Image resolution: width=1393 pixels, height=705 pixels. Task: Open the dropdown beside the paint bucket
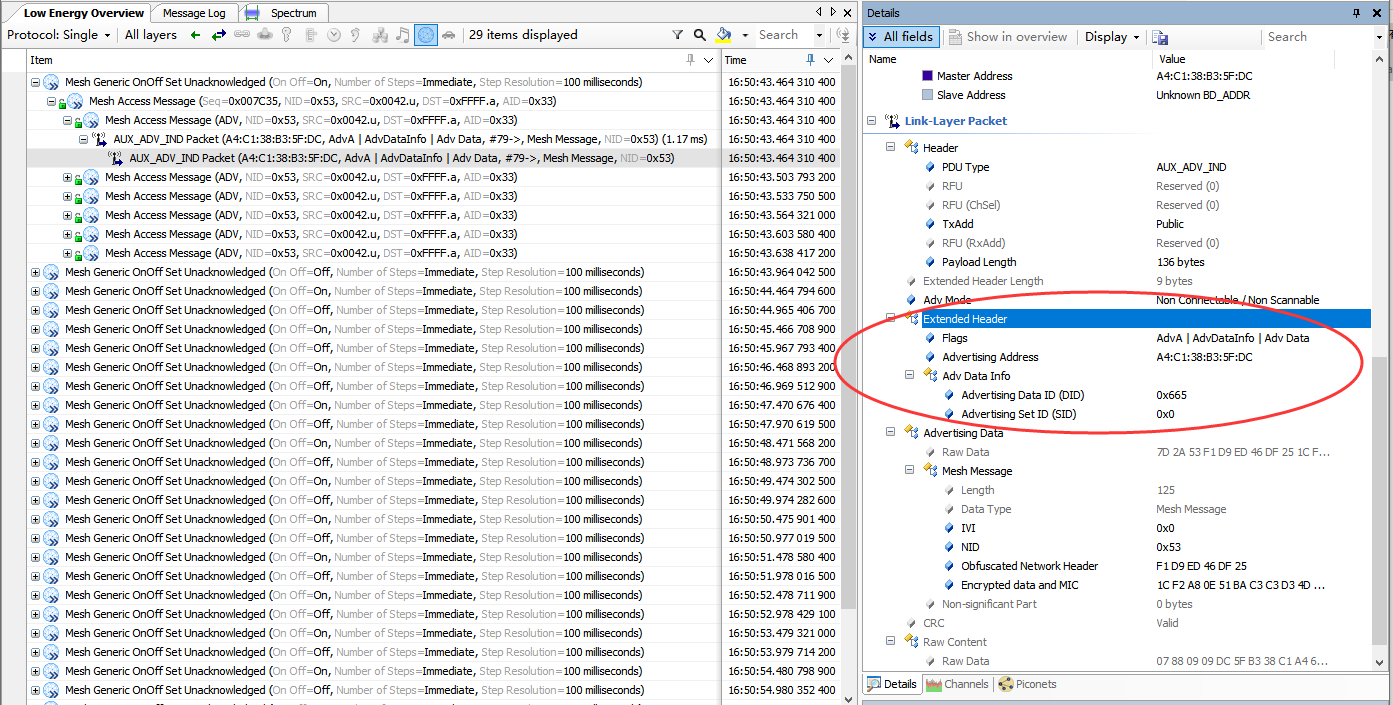click(745, 35)
